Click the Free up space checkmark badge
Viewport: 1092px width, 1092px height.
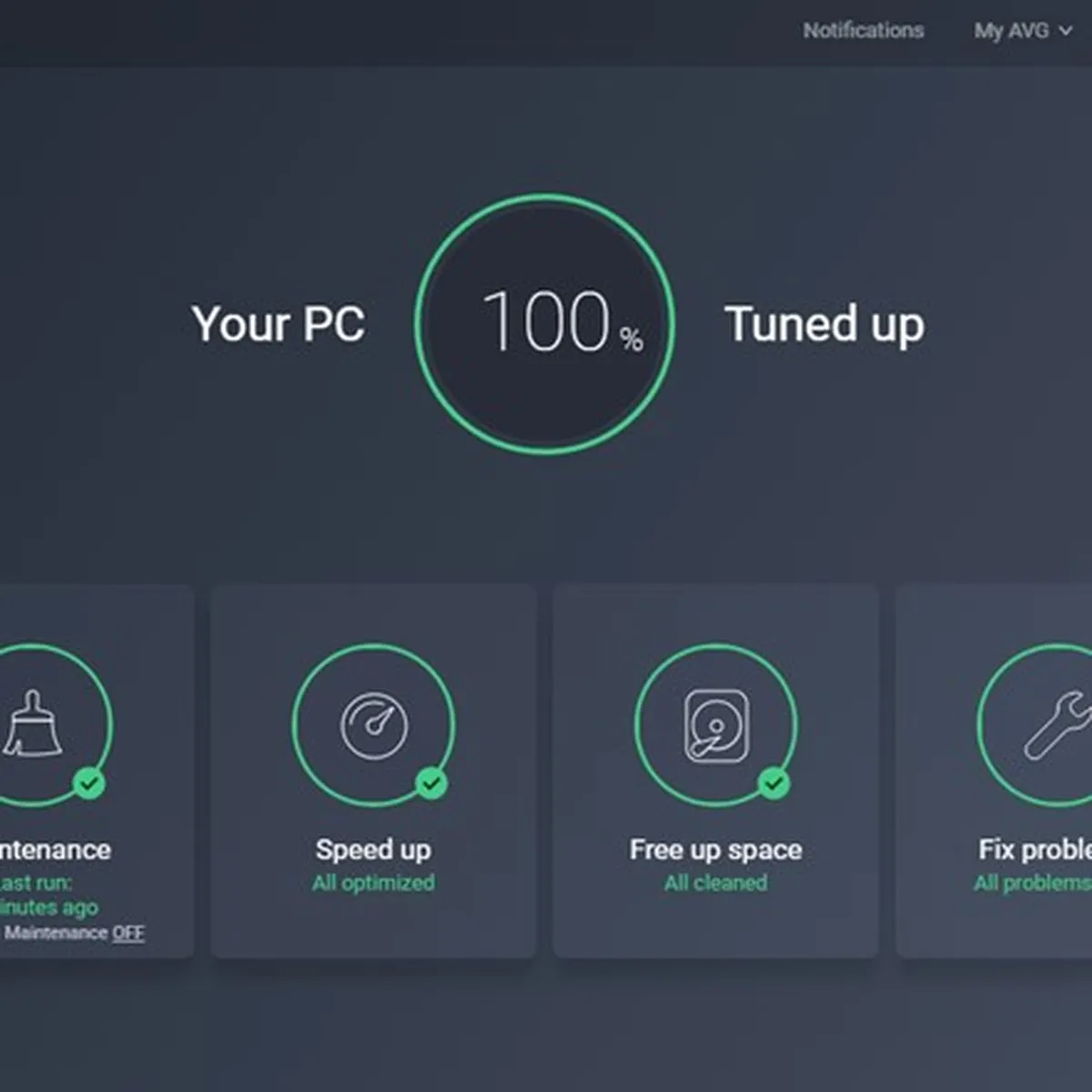click(773, 783)
